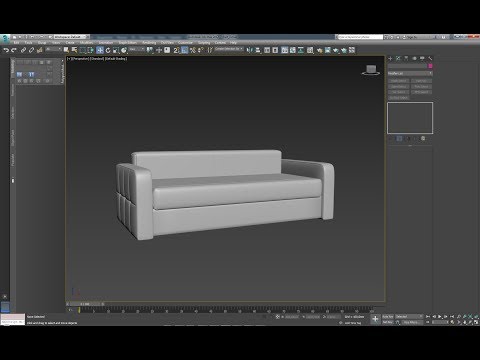Click the time slider handle
Viewport: 480px width, 360px height.
tap(85, 304)
